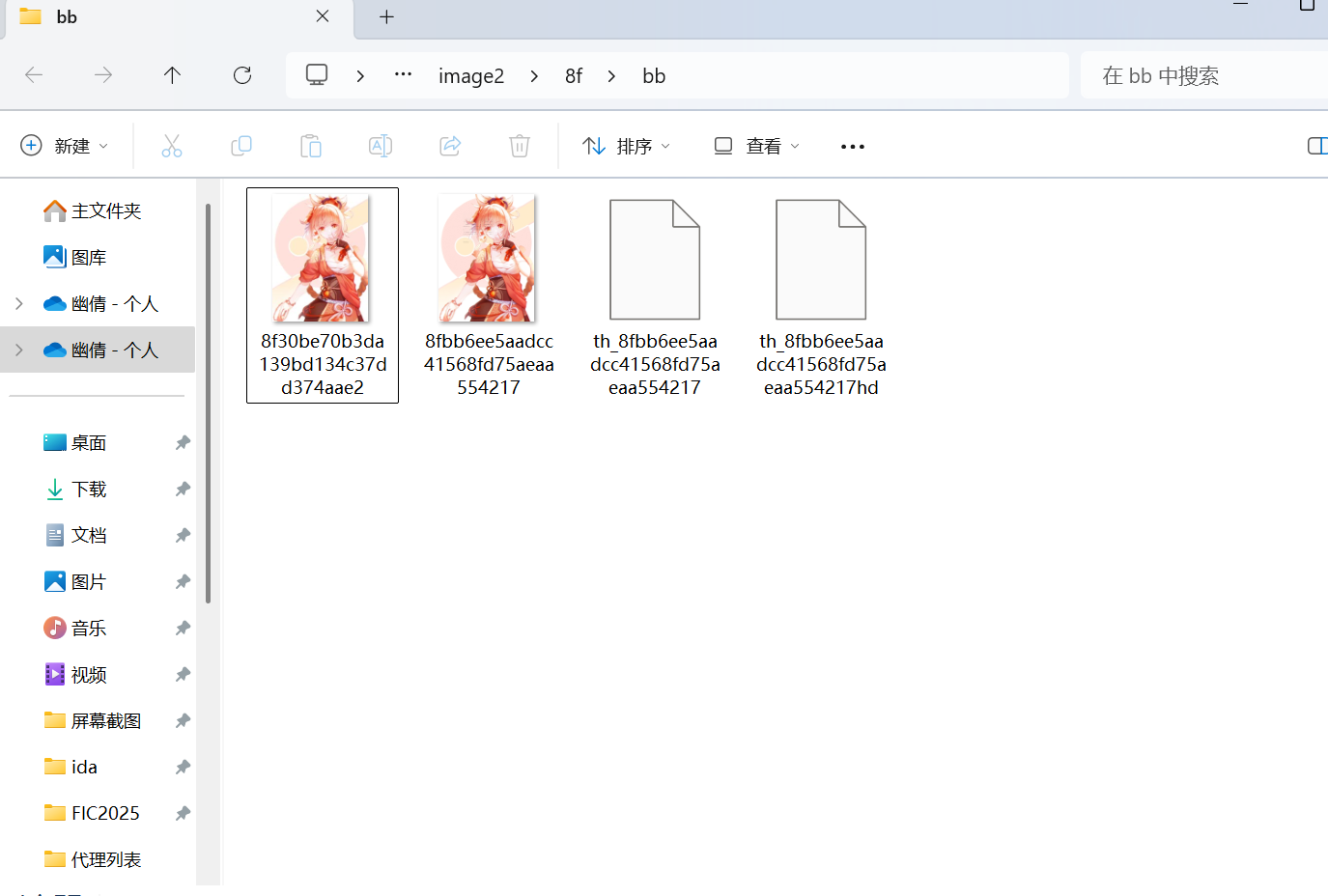The width and height of the screenshot is (1328, 896).
Task: Delete the selected file with trash icon
Action: (x=519, y=146)
